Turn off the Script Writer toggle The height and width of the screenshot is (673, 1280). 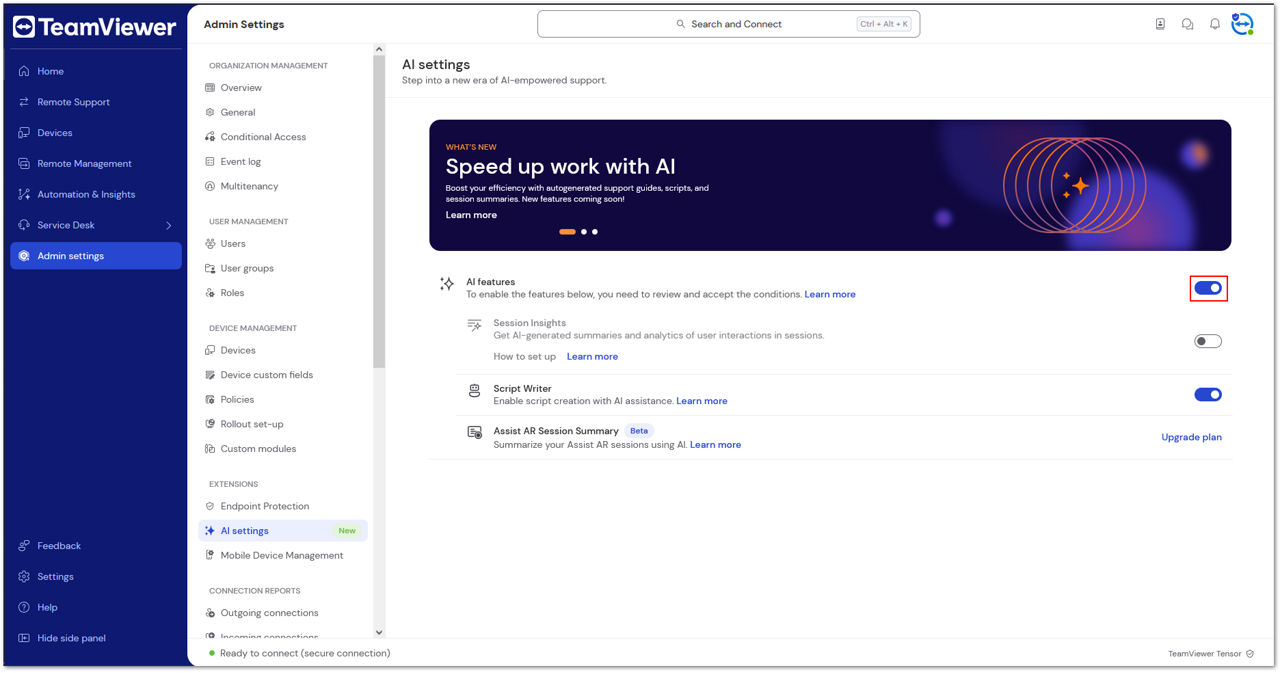1208,394
